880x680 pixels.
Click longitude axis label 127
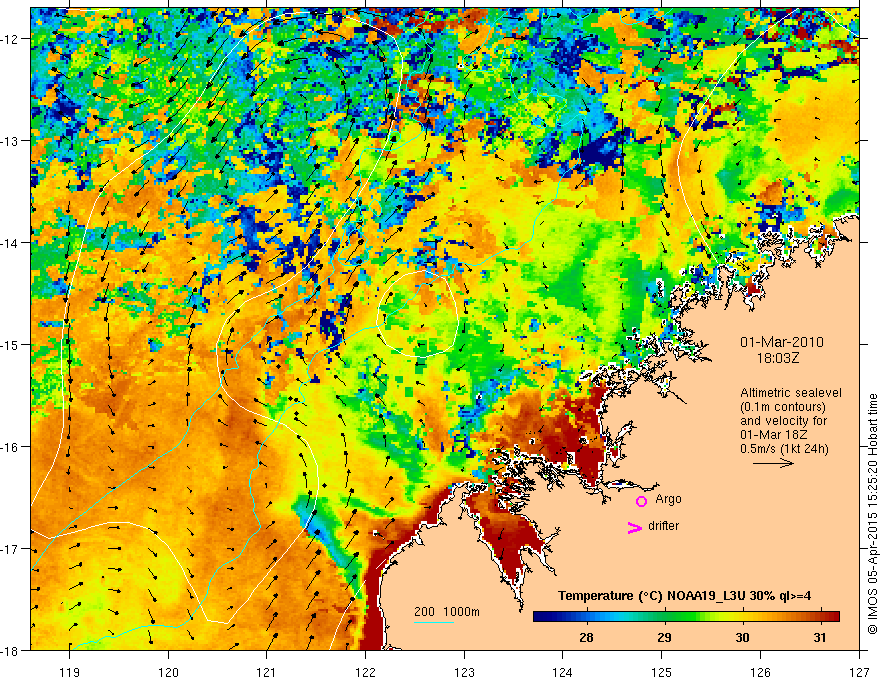(x=859, y=672)
